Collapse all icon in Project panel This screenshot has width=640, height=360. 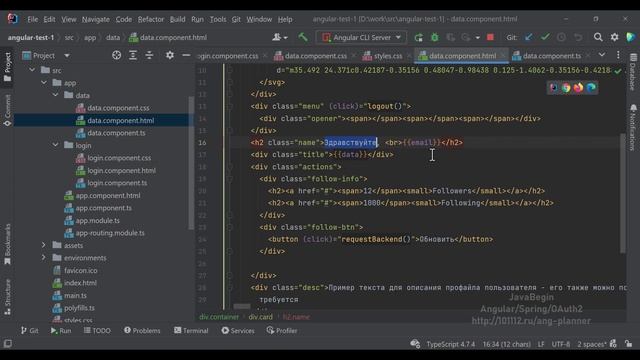point(149,55)
